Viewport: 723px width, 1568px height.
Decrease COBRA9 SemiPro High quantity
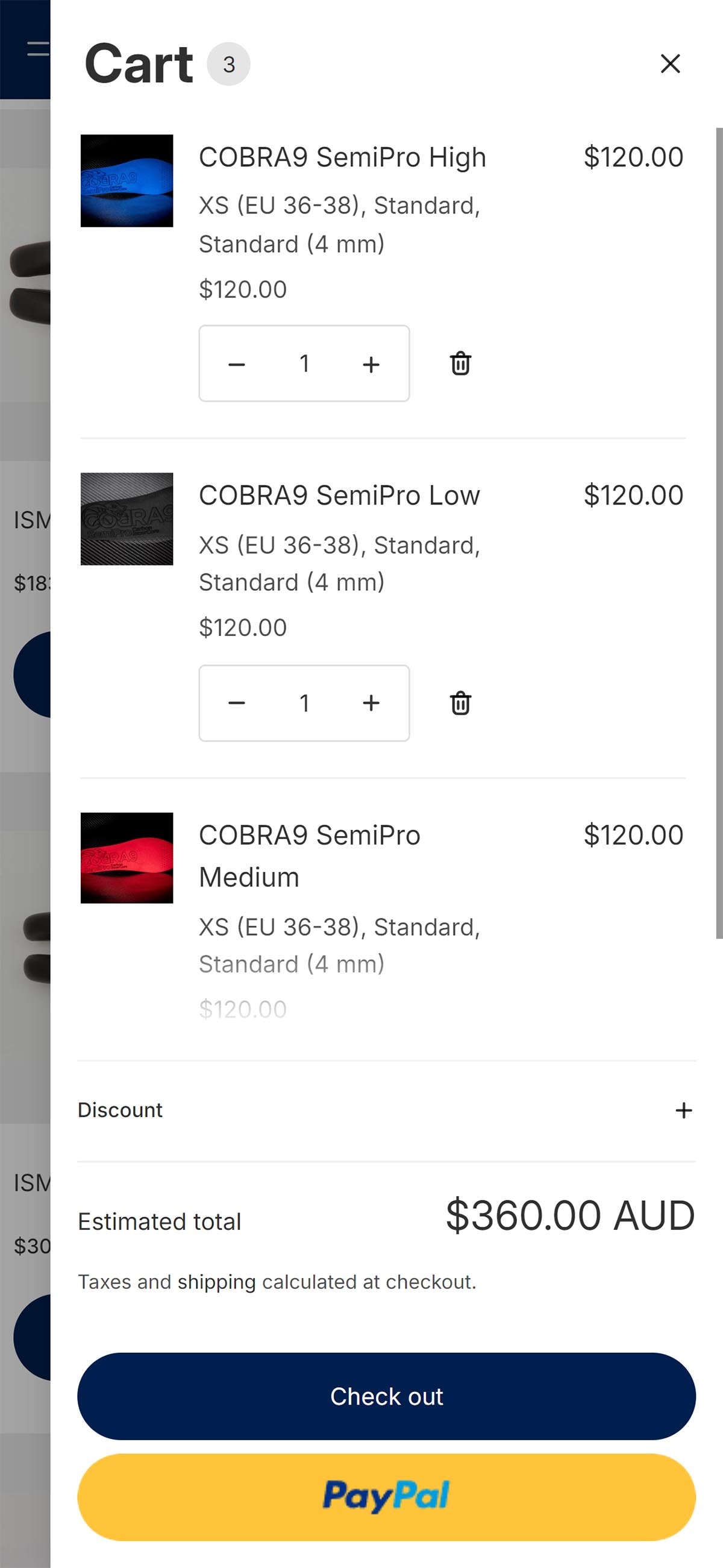tap(237, 364)
